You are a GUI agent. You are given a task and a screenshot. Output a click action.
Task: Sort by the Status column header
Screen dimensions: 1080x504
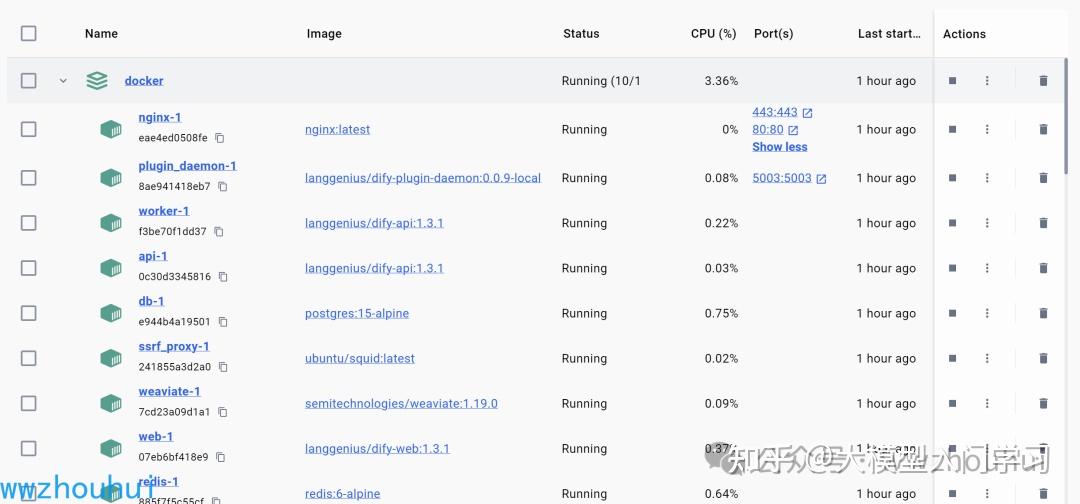[x=581, y=33]
